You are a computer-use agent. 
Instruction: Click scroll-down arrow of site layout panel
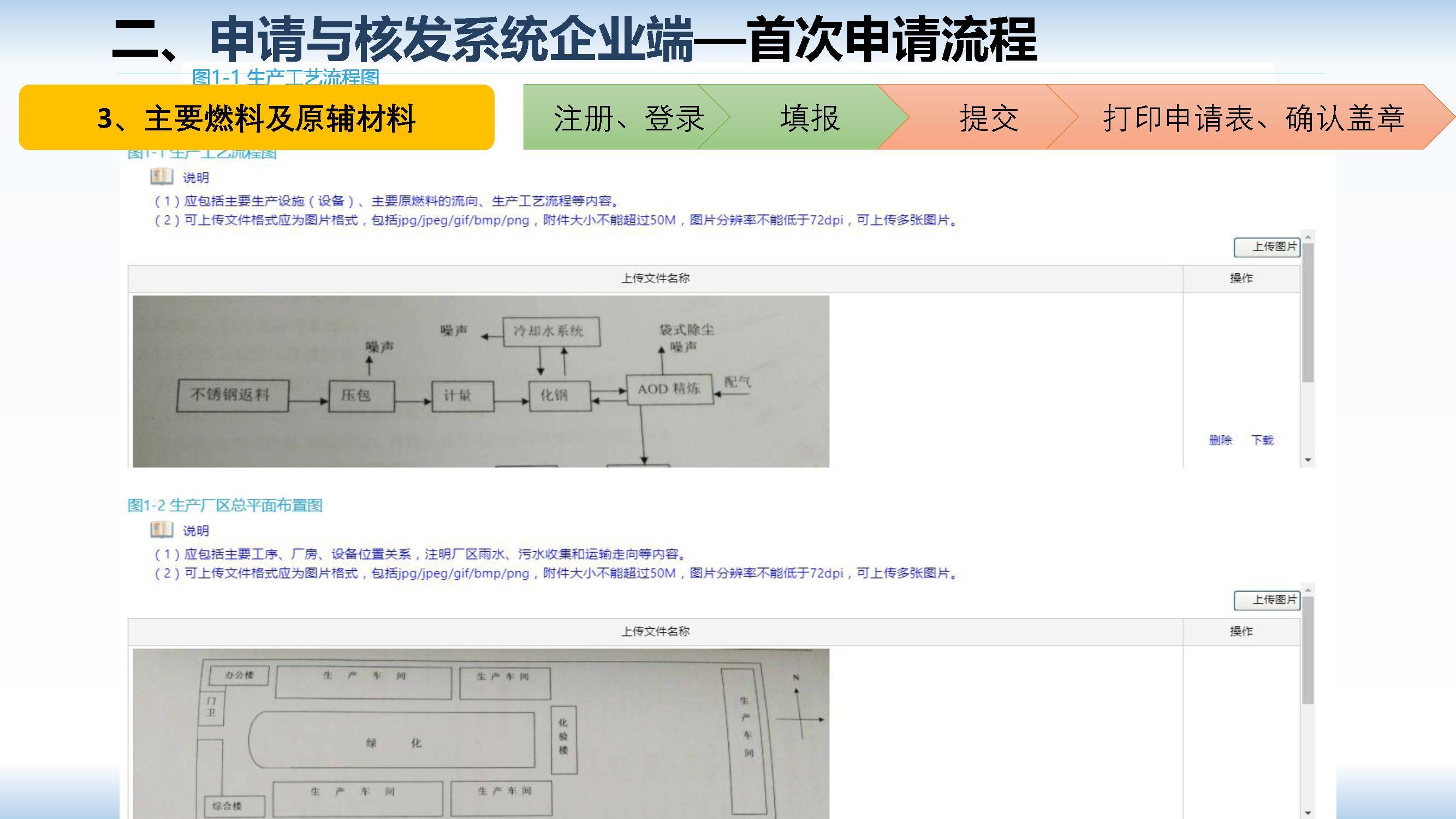[1308, 813]
